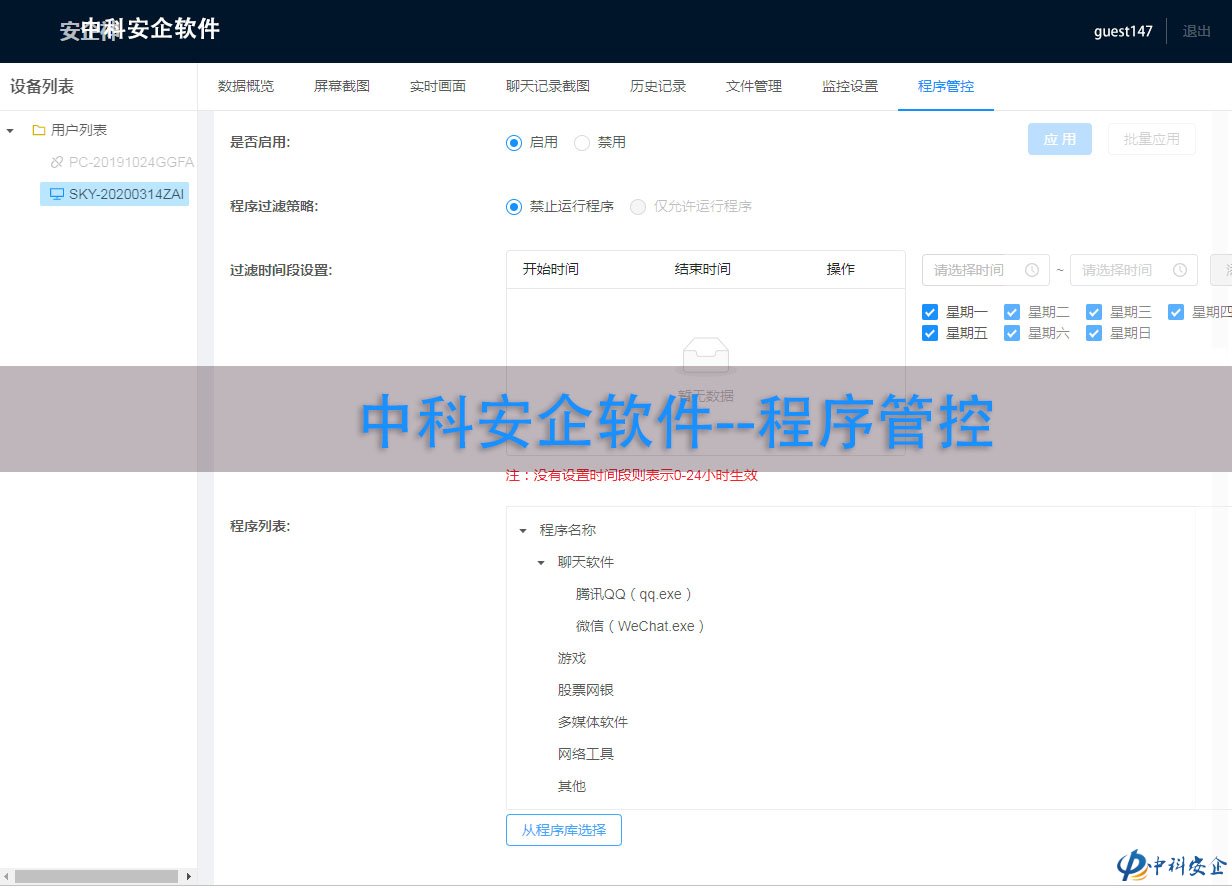Choose 仅允许运行程序 filter policy

pyautogui.click(x=638, y=207)
